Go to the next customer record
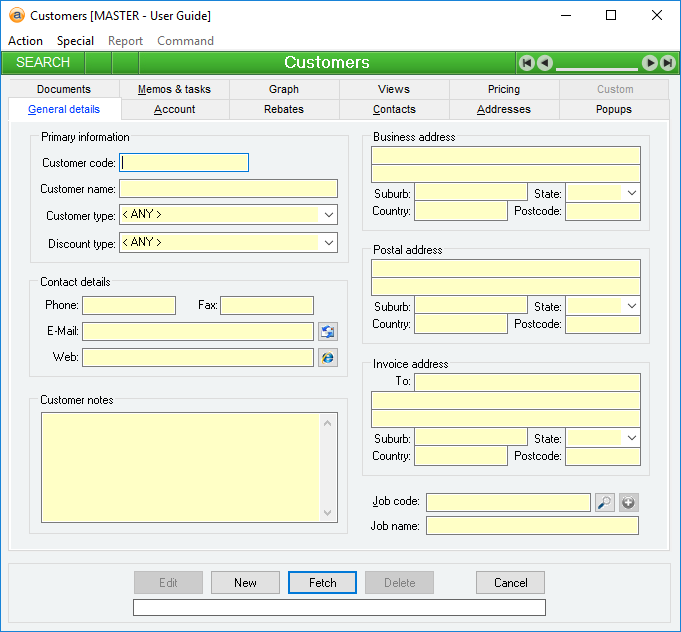The height and width of the screenshot is (632, 681). pos(649,63)
